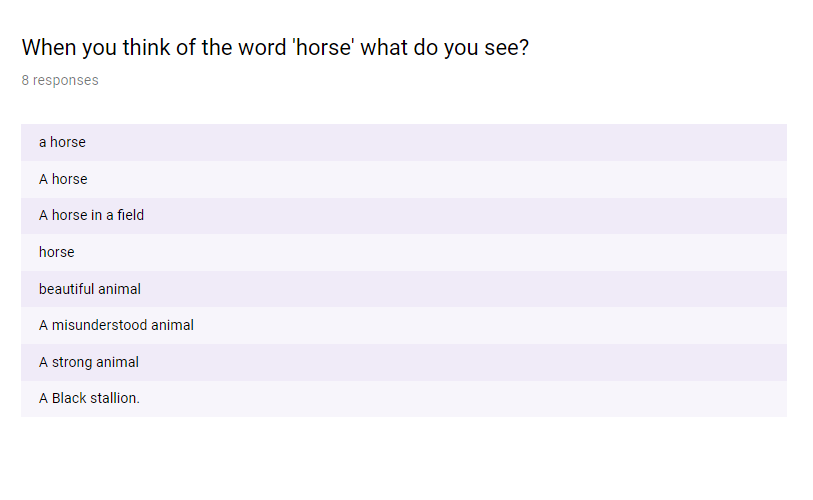This screenshot has width=813, height=500.
Task: Click the fifth response in the list
Action: [x=90, y=289]
